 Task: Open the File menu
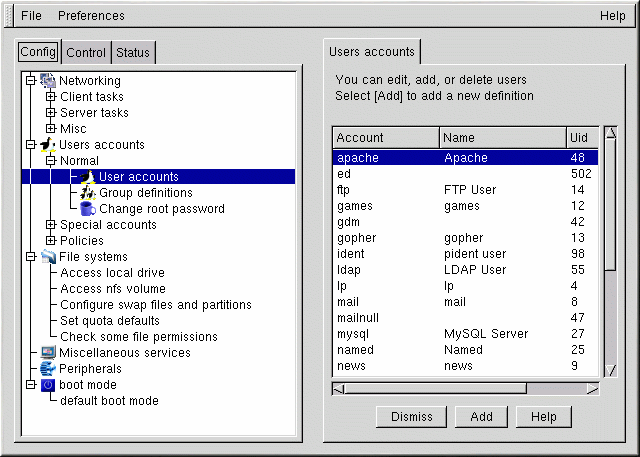click(x=31, y=16)
